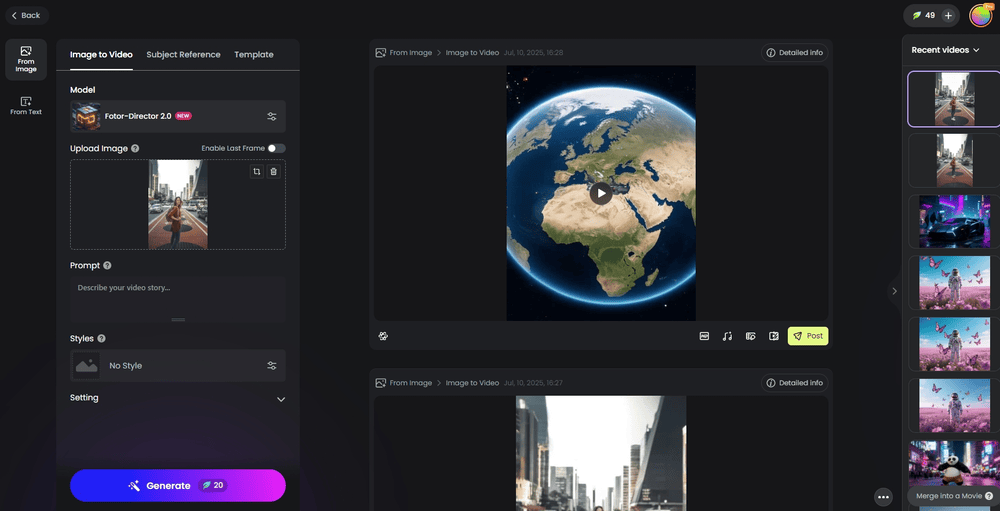Switch to the Subject Reference tab

[183, 55]
